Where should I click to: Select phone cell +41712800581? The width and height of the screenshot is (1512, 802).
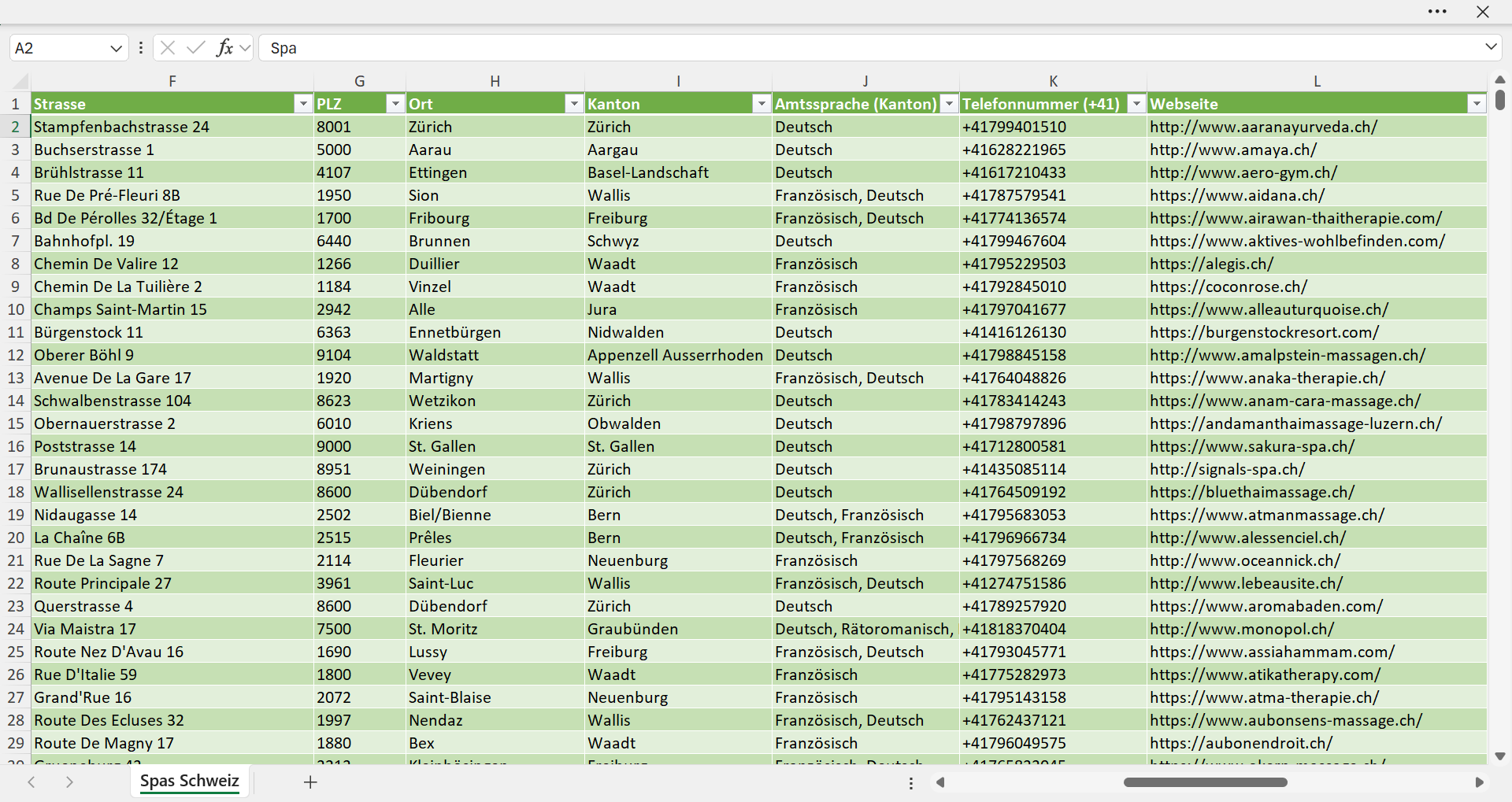pyautogui.click(x=1053, y=446)
